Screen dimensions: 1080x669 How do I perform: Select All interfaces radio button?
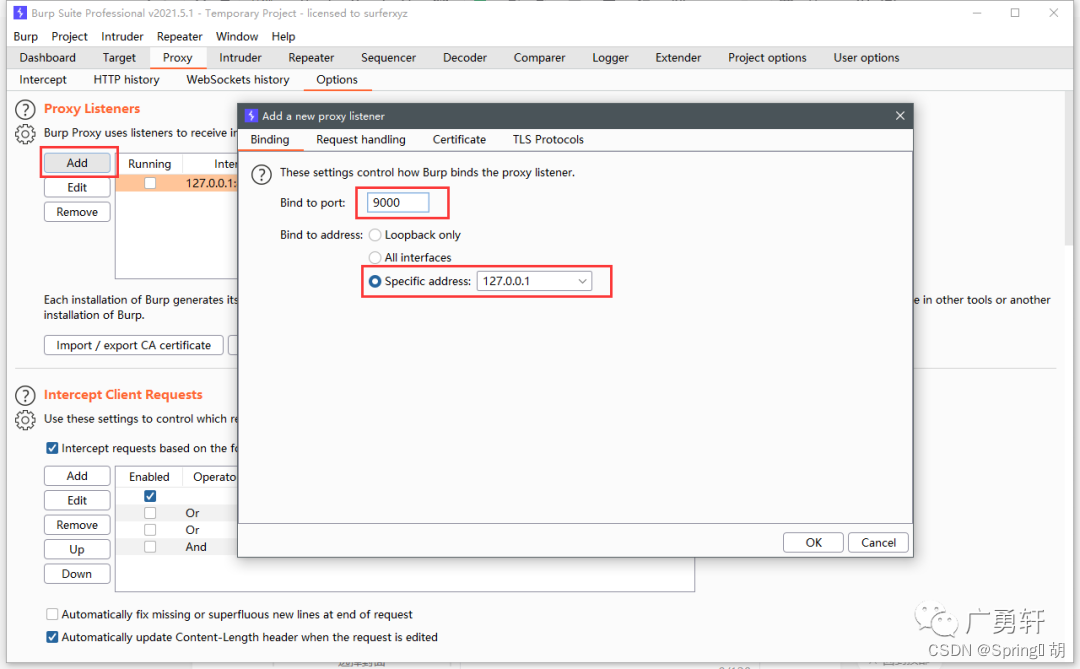[375, 258]
